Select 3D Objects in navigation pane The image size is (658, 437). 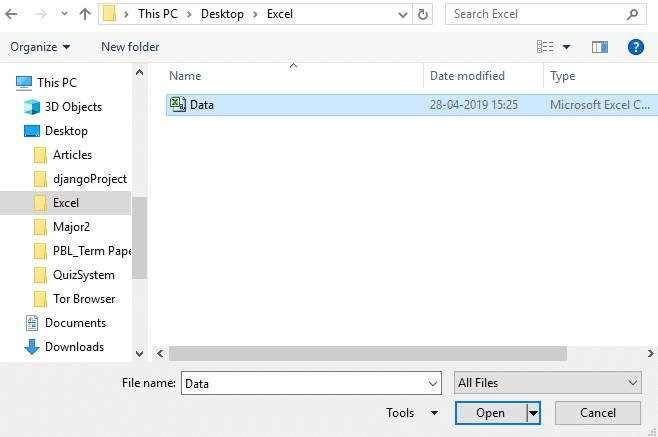click(73, 107)
